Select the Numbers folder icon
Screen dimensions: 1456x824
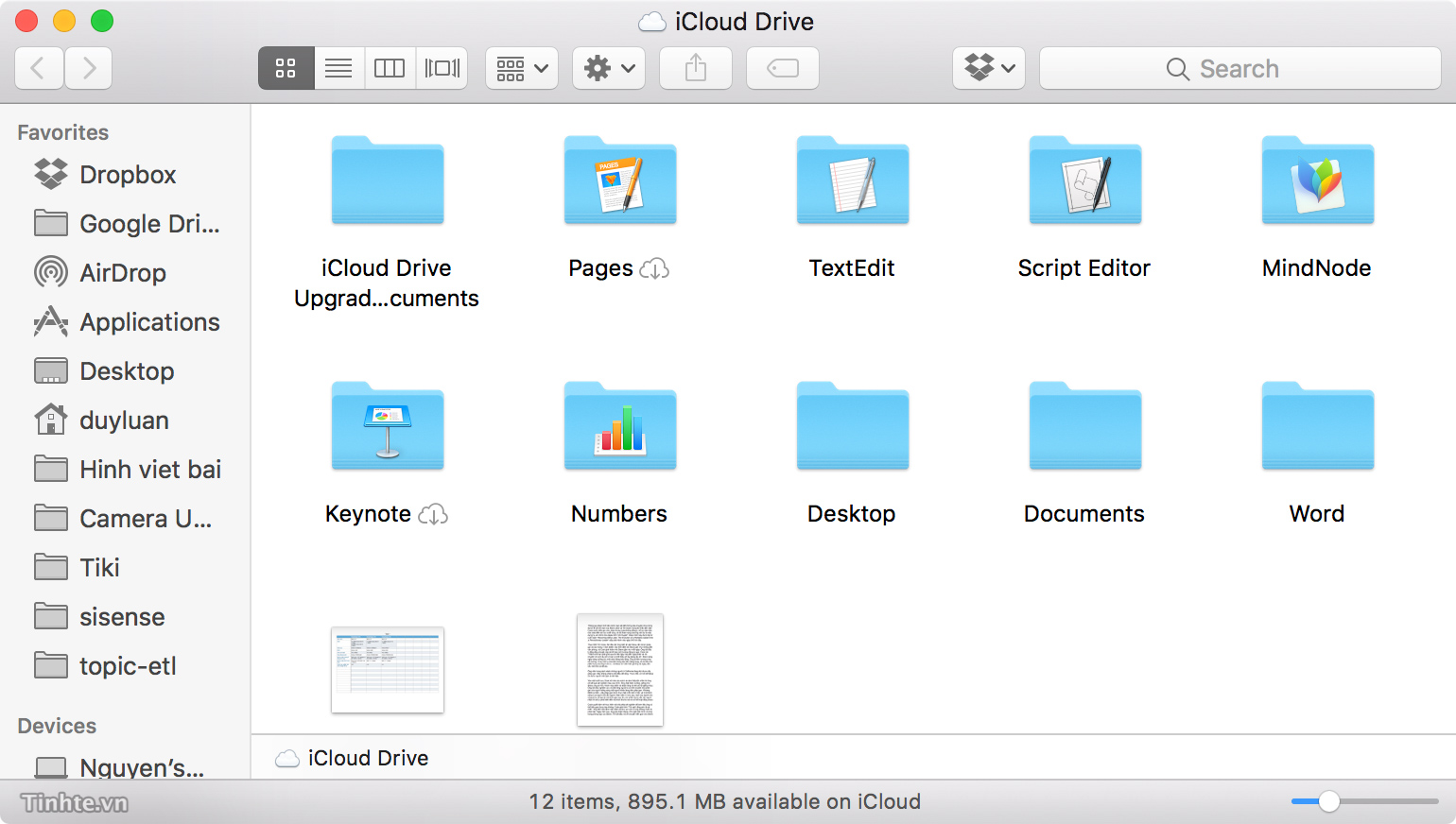coord(620,425)
